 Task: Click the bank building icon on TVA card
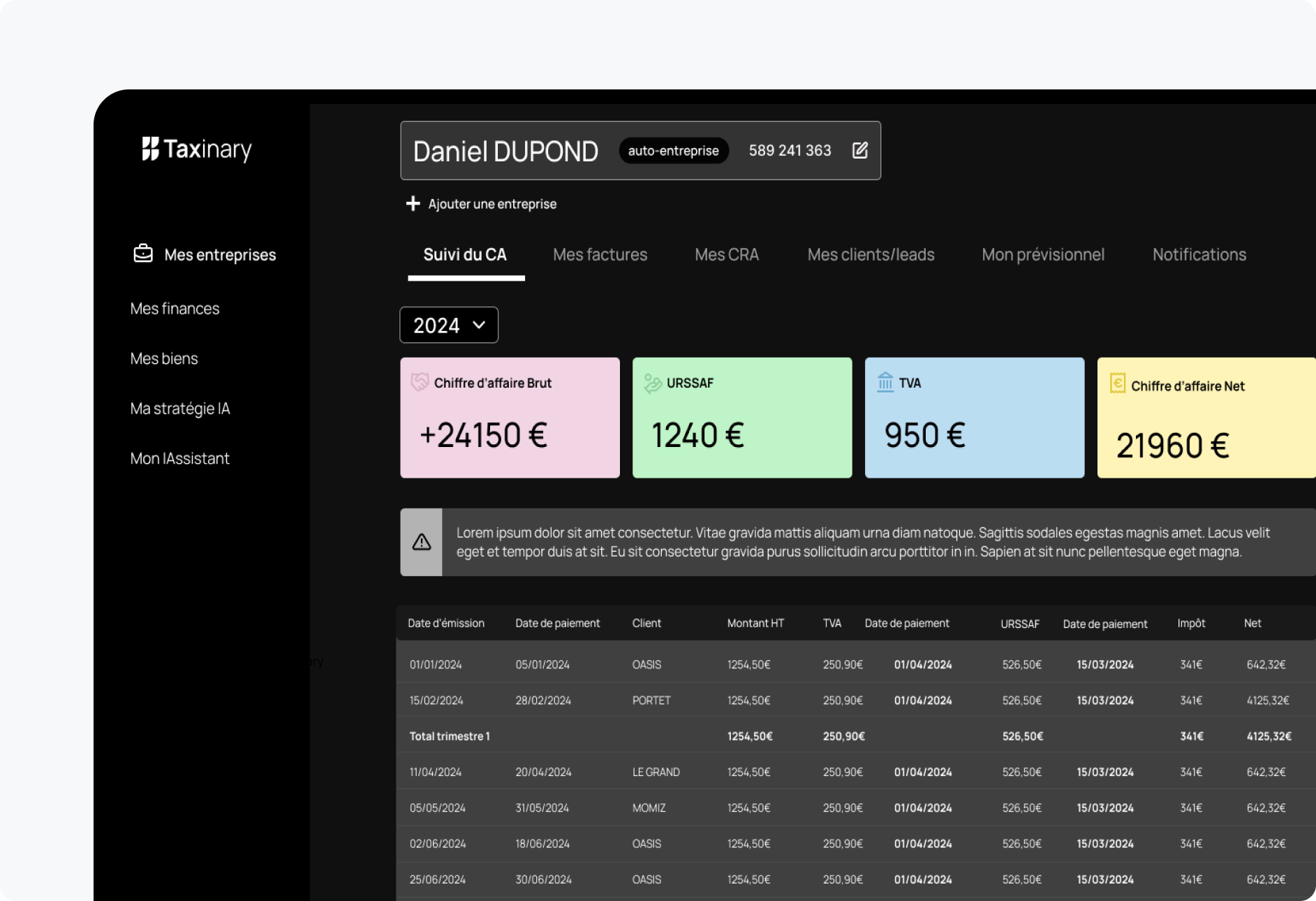(885, 382)
